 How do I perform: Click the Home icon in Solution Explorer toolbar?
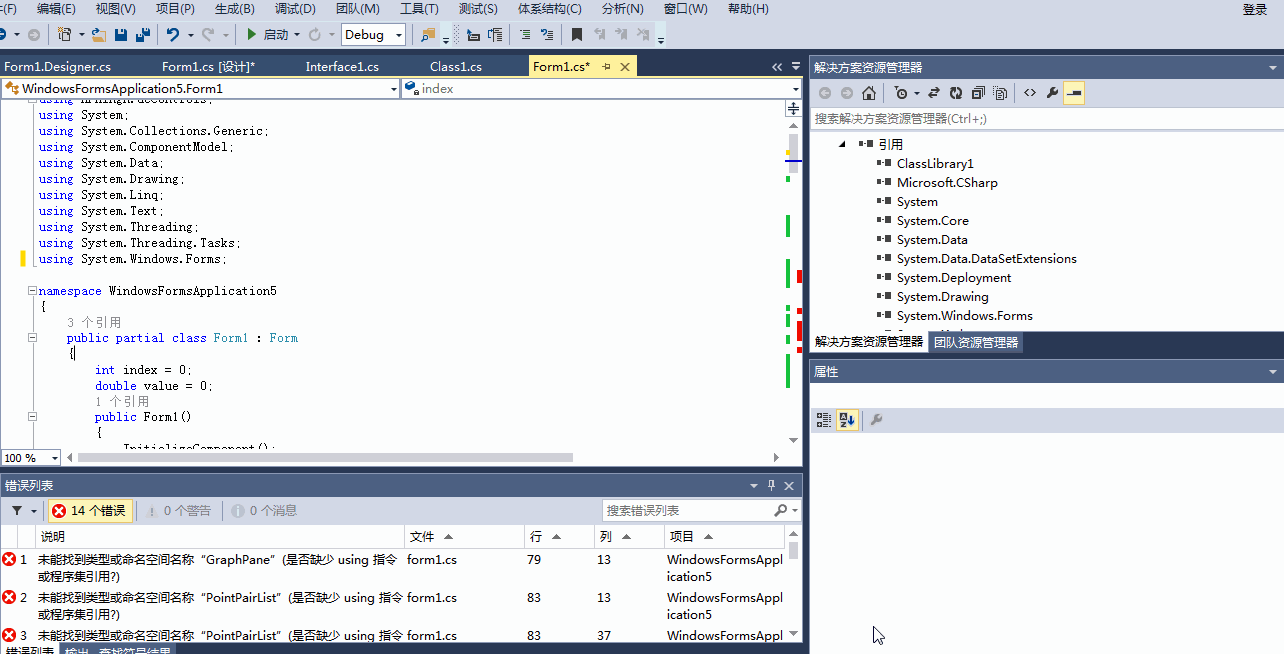tap(869, 92)
